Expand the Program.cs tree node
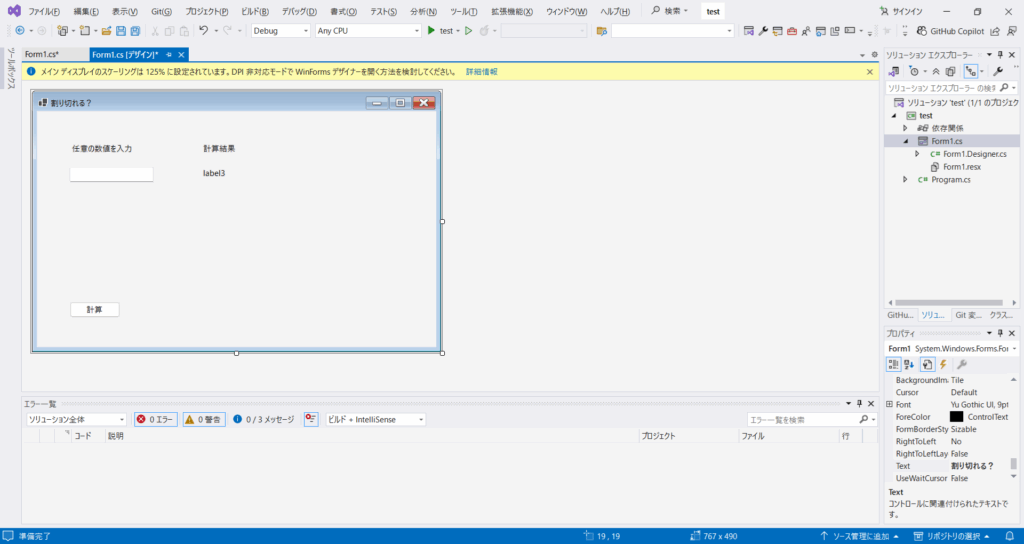1024x544 pixels. click(906, 180)
